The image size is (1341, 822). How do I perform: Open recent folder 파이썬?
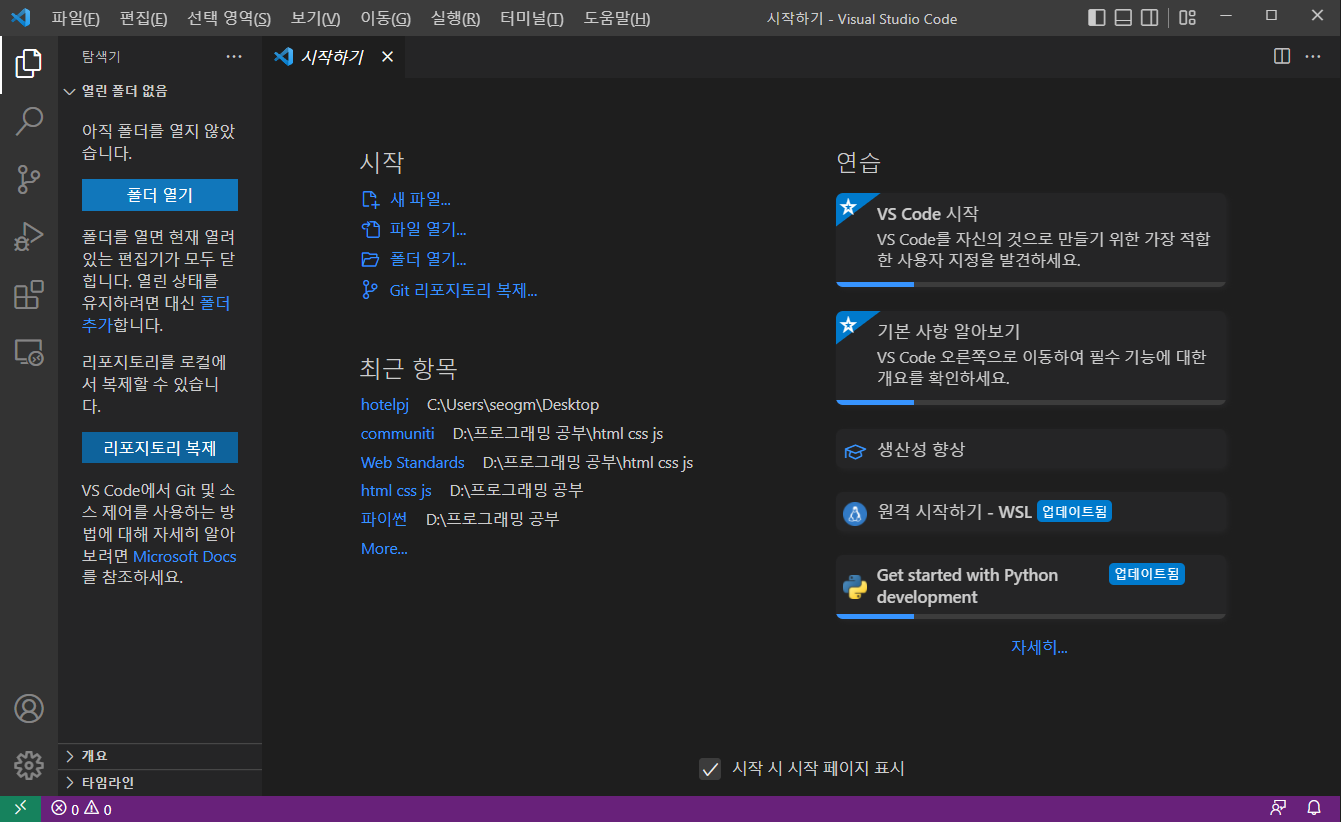pos(384,520)
